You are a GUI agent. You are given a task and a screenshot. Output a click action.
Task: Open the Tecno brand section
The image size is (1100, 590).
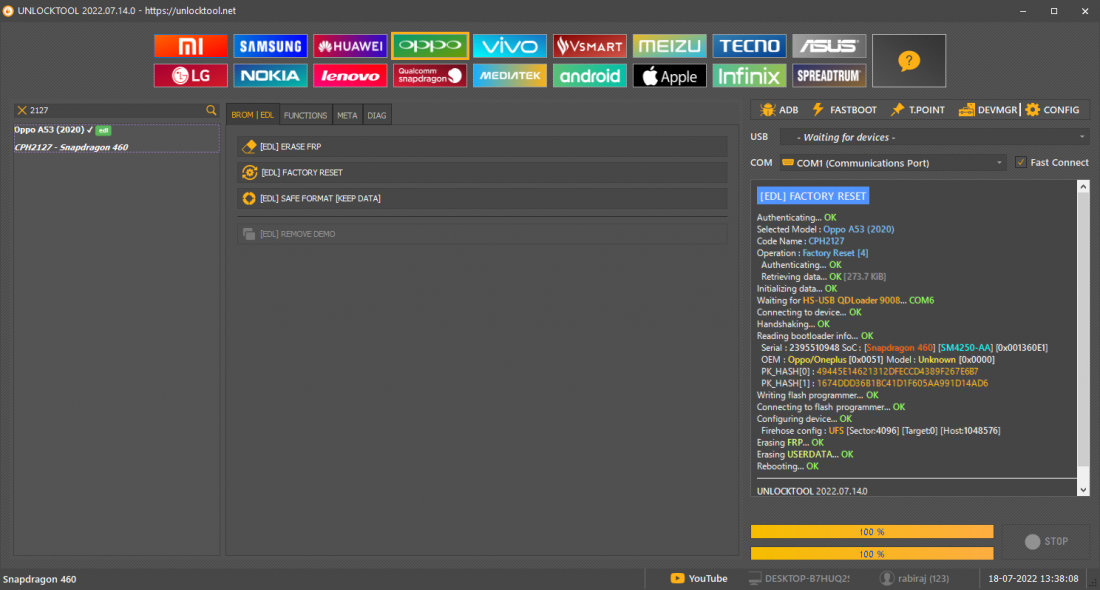click(749, 46)
